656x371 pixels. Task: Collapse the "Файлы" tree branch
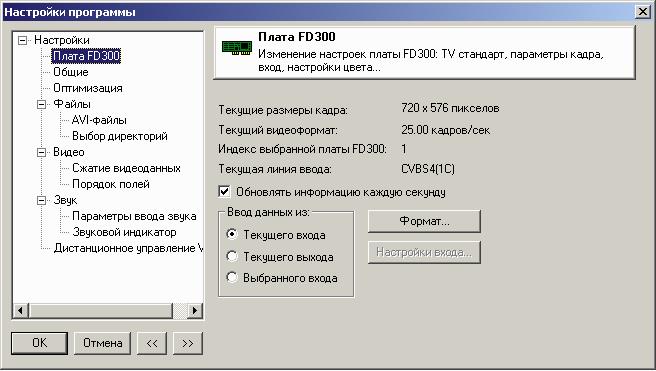pos(41,104)
